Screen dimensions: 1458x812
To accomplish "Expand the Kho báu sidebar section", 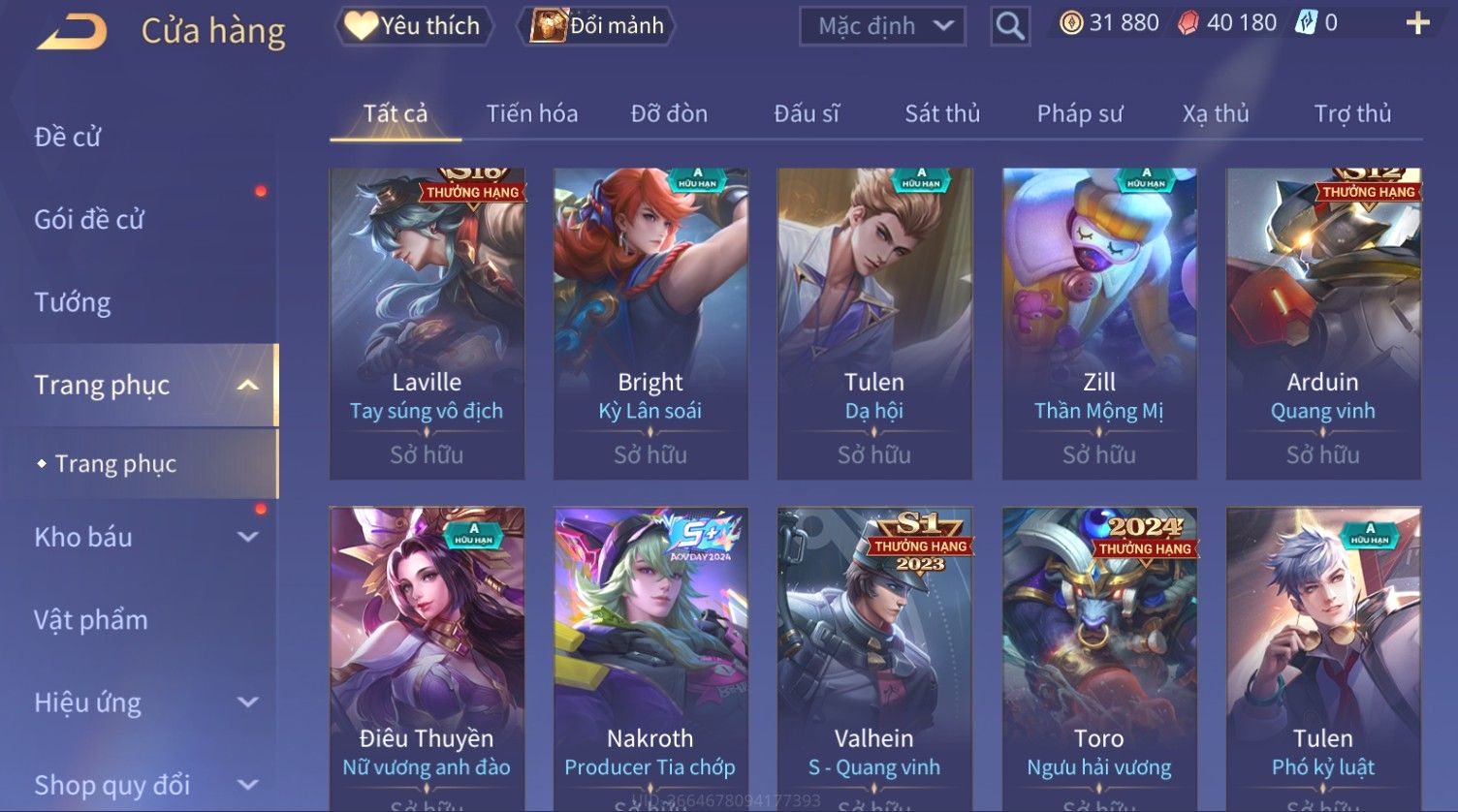I will 248,537.
